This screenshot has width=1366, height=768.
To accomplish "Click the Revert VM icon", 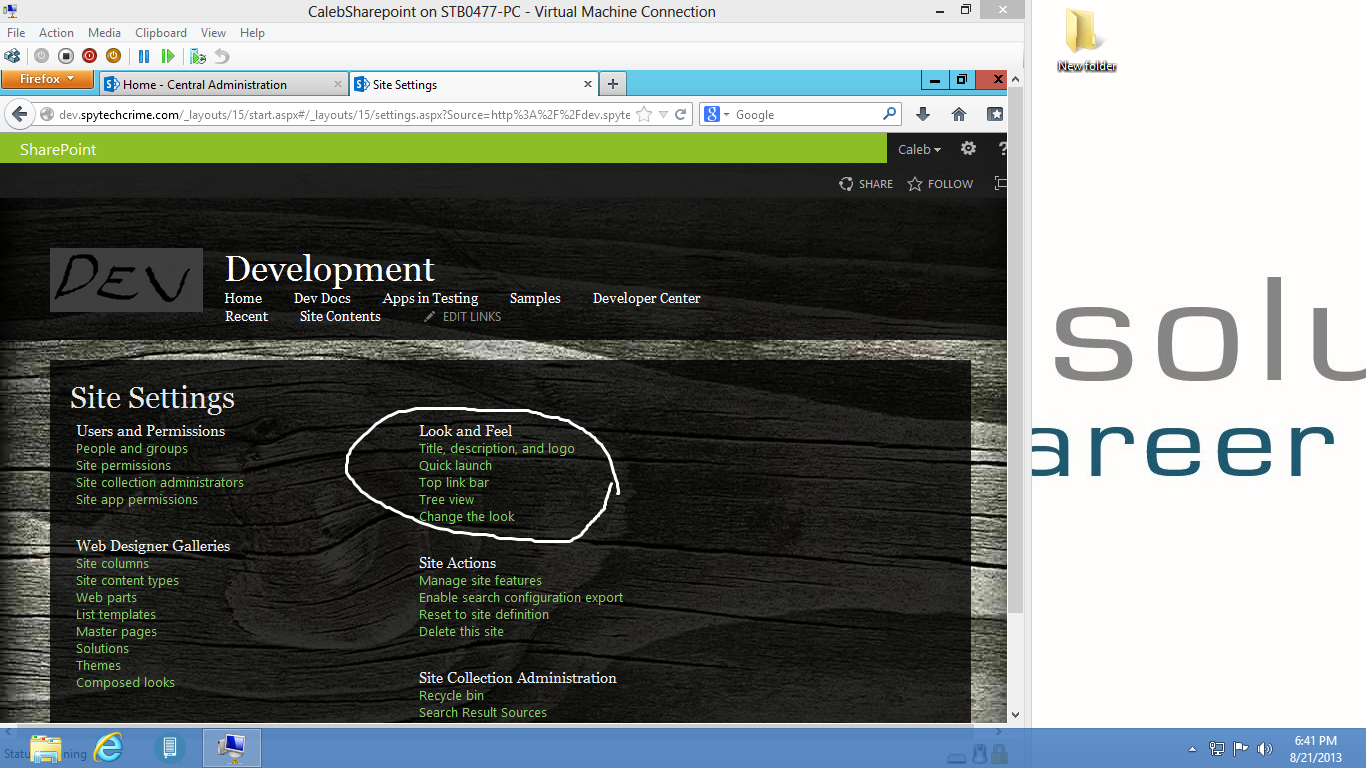I will (x=222, y=56).
